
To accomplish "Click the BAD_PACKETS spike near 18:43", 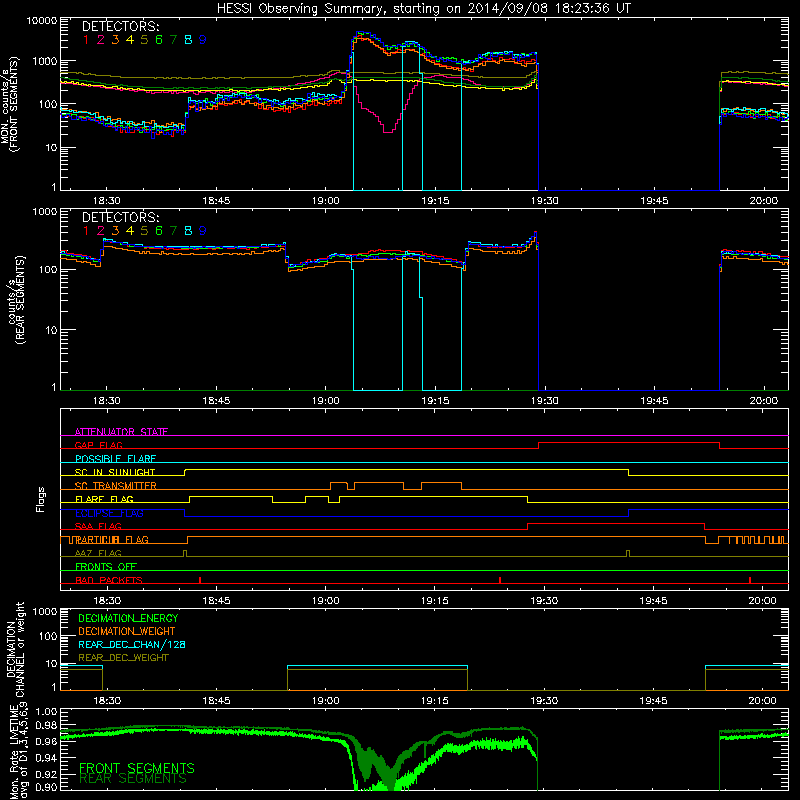I will pyautogui.click(x=200, y=580).
